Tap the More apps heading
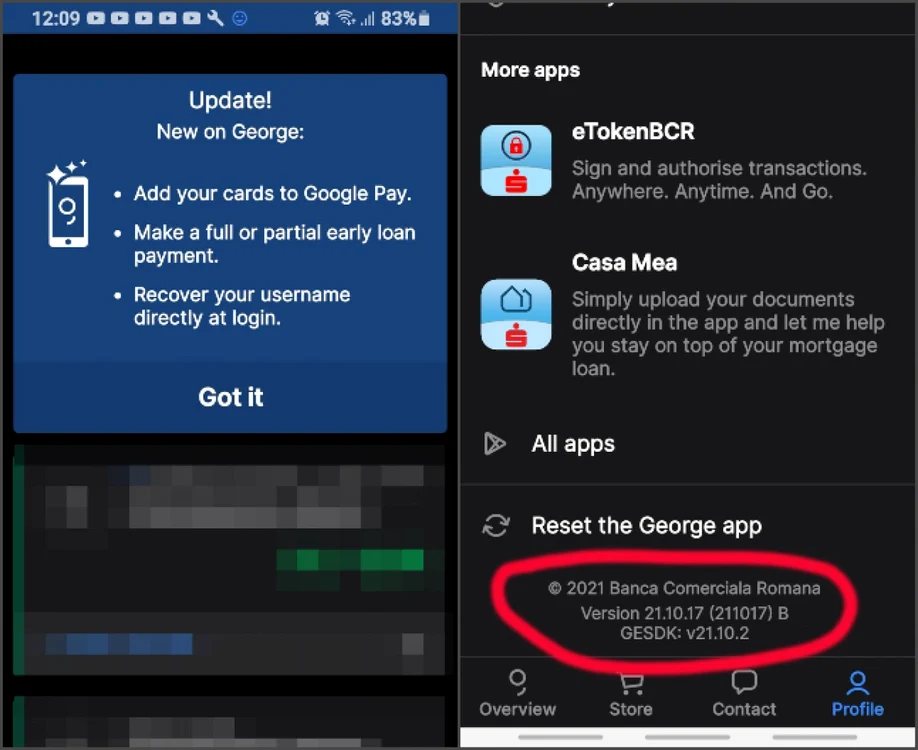This screenshot has height=750, width=918. pos(530,70)
